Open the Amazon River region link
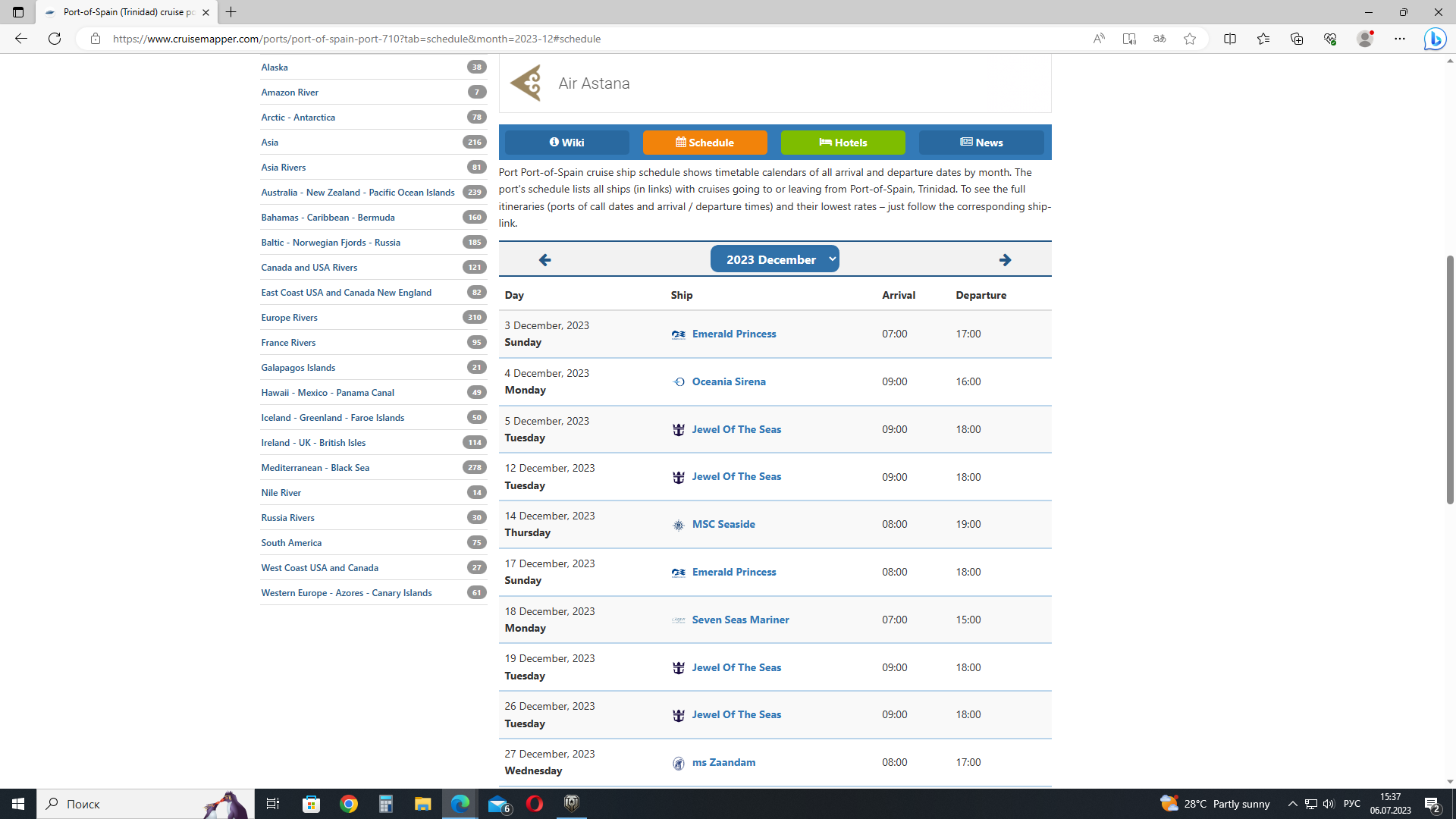The image size is (1456, 819). [x=289, y=93]
